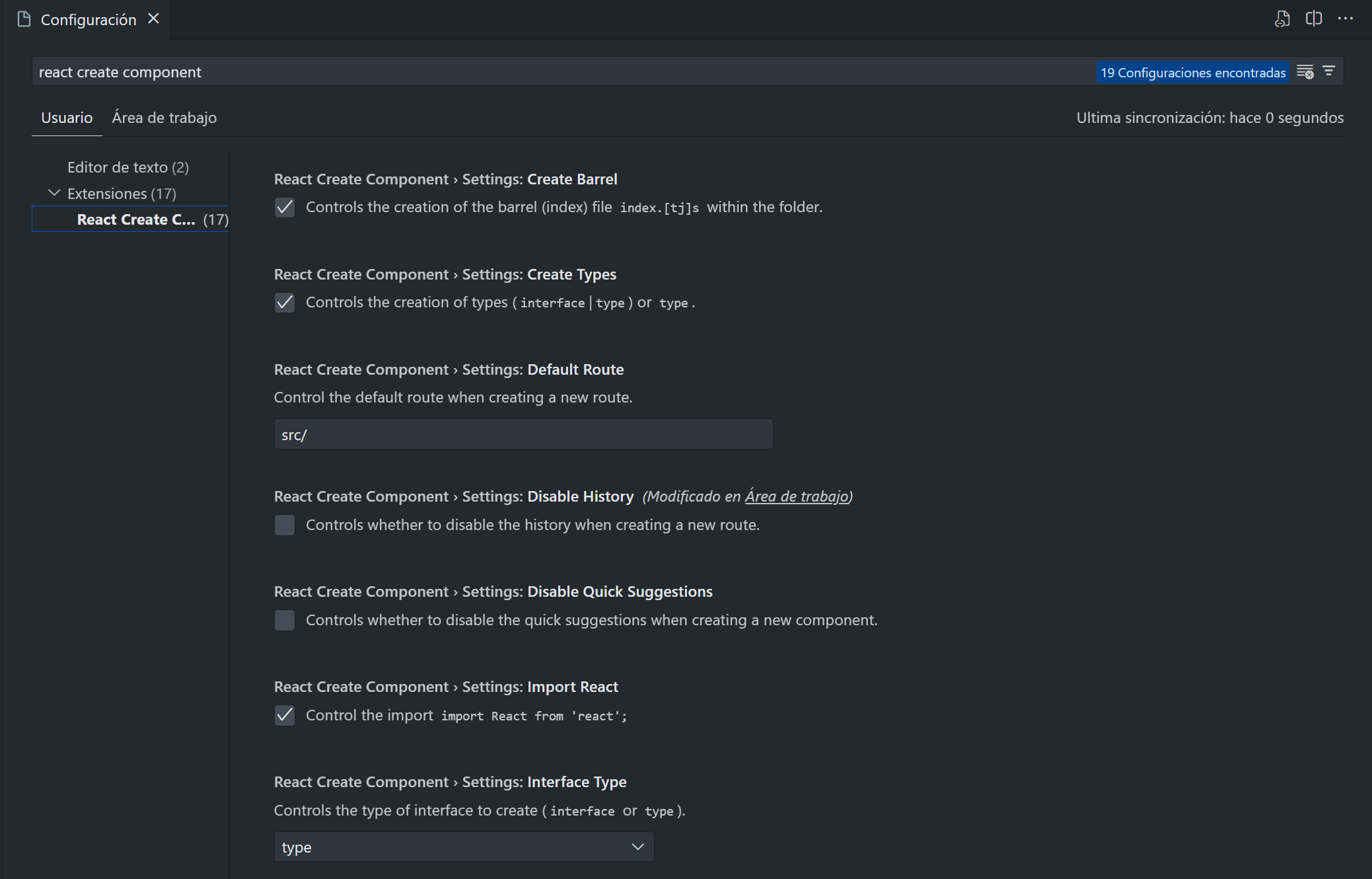
Task: Open the settings filter icon
Action: (1328, 71)
